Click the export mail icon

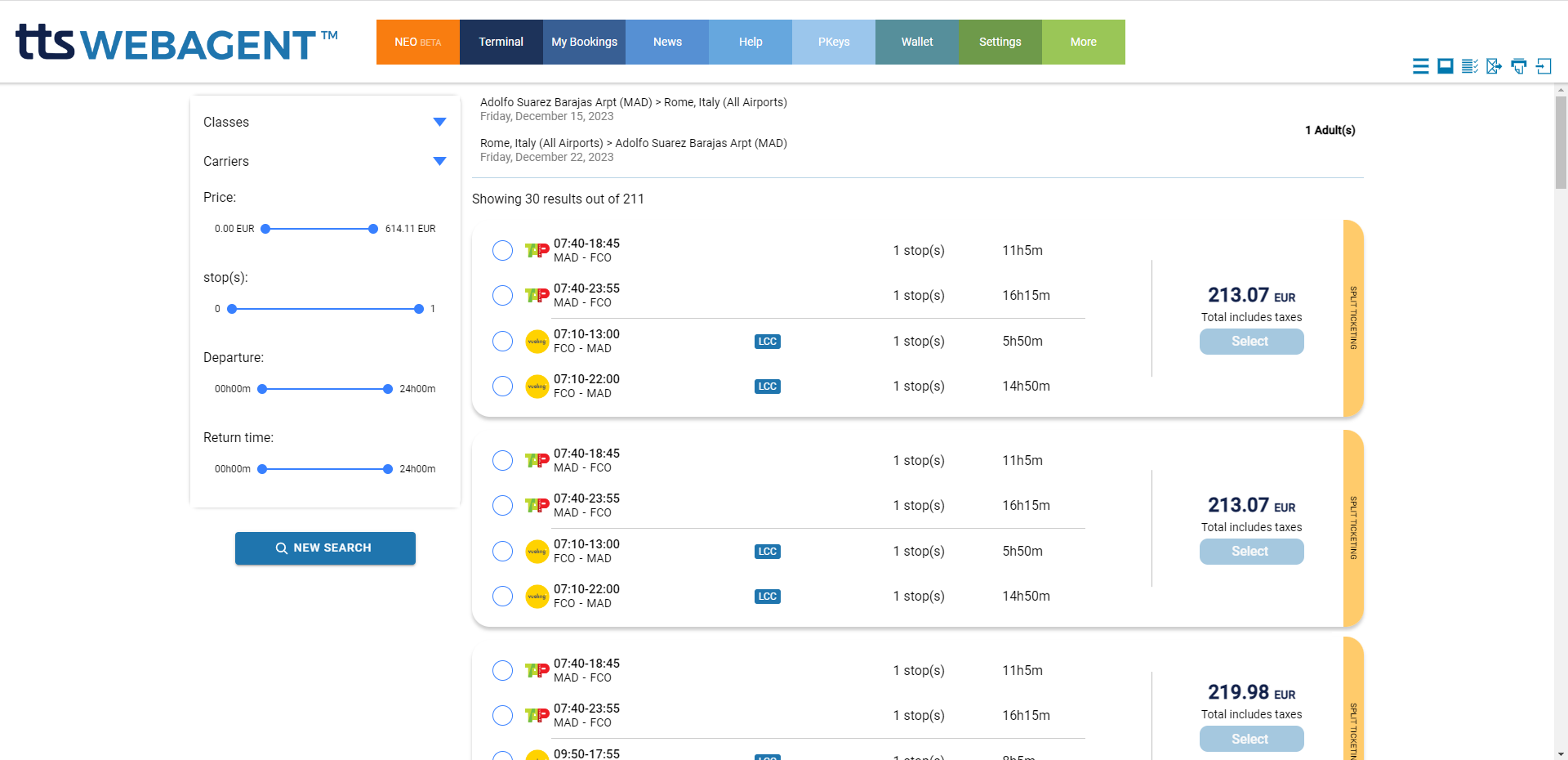tap(1494, 66)
